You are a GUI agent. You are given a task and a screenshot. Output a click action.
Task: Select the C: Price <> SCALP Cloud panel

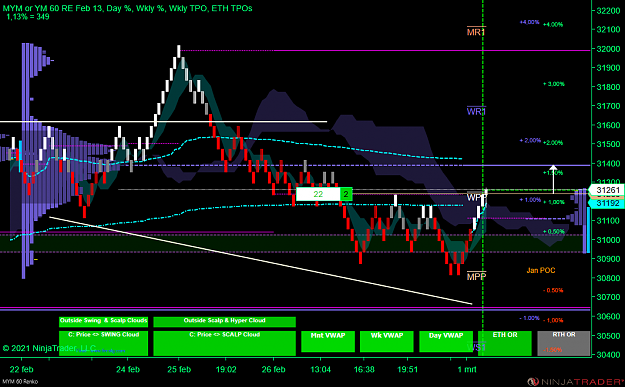pyautogui.click(x=224, y=343)
